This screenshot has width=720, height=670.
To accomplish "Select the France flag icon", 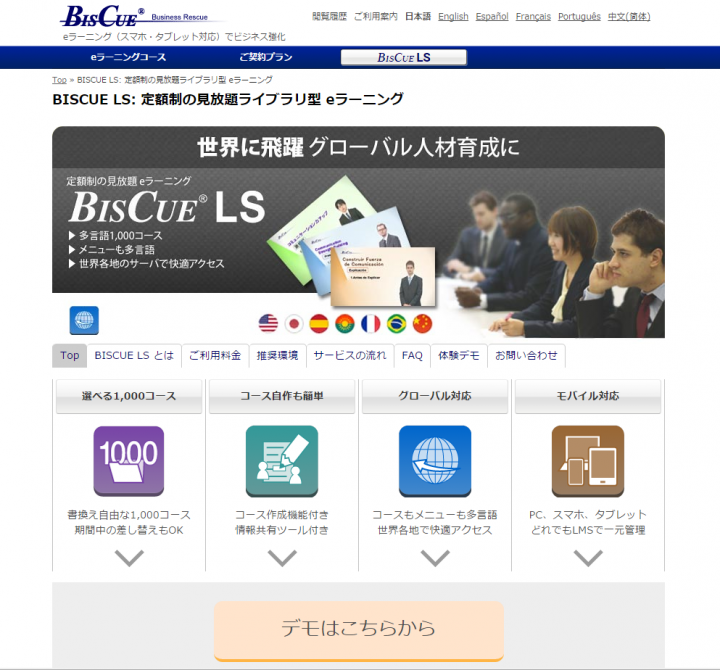I will [371, 323].
